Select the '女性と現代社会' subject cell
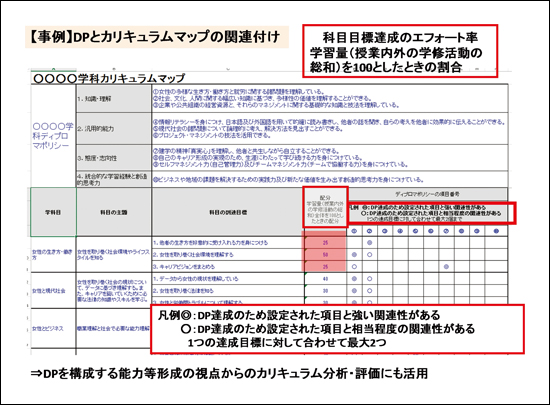 pyautogui.click(x=53, y=291)
